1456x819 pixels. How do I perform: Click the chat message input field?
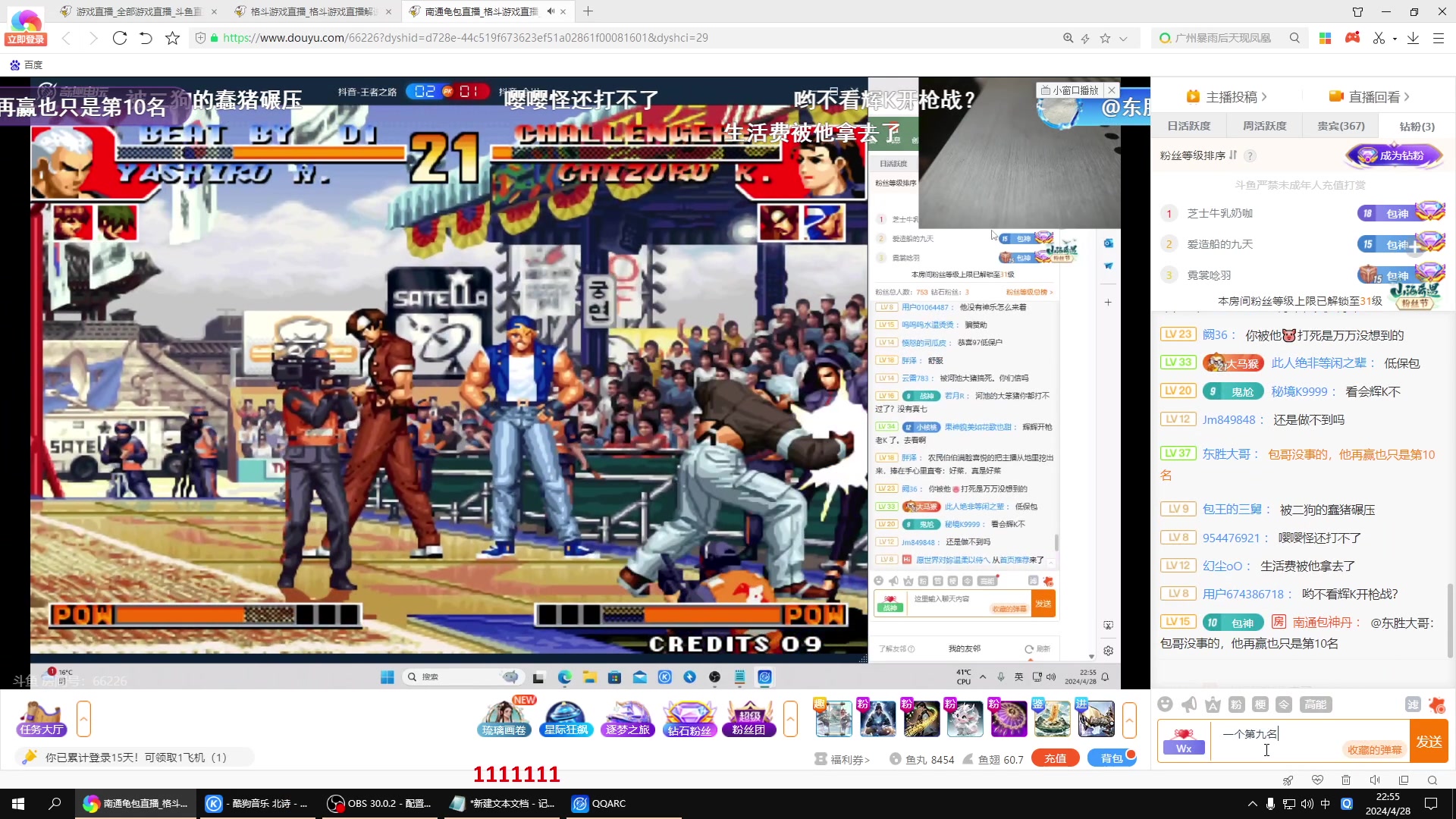(1310, 741)
